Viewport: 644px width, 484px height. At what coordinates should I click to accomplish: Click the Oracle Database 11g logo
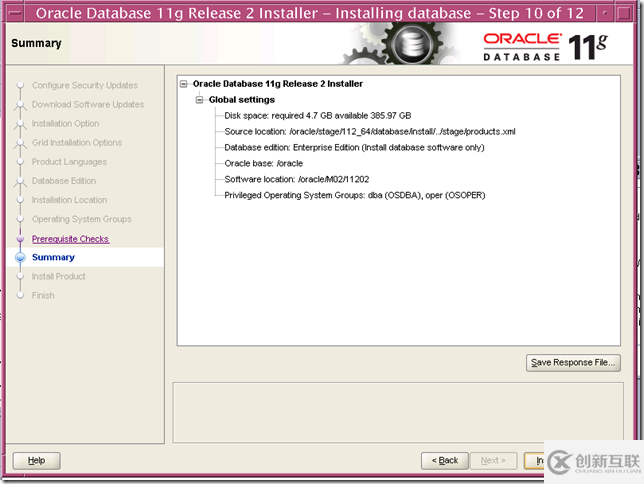click(x=545, y=47)
